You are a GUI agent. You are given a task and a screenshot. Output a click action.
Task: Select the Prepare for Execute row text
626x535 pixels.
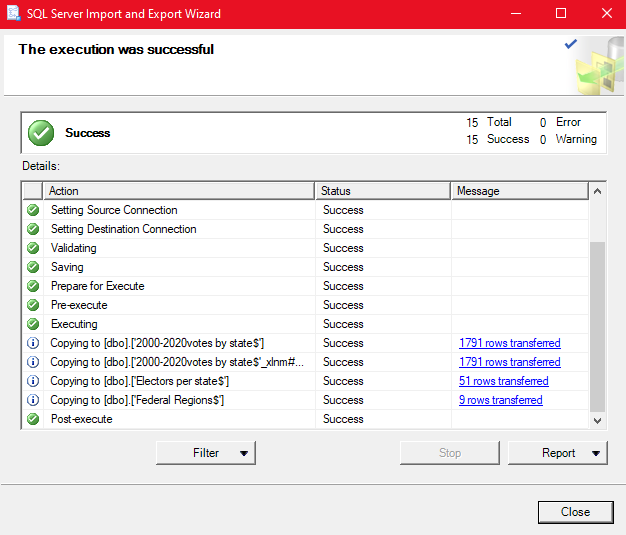pos(97,286)
